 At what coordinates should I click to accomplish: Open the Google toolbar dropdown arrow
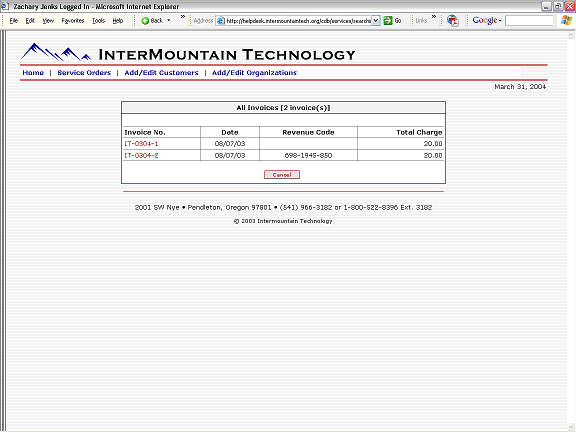click(500, 21)
